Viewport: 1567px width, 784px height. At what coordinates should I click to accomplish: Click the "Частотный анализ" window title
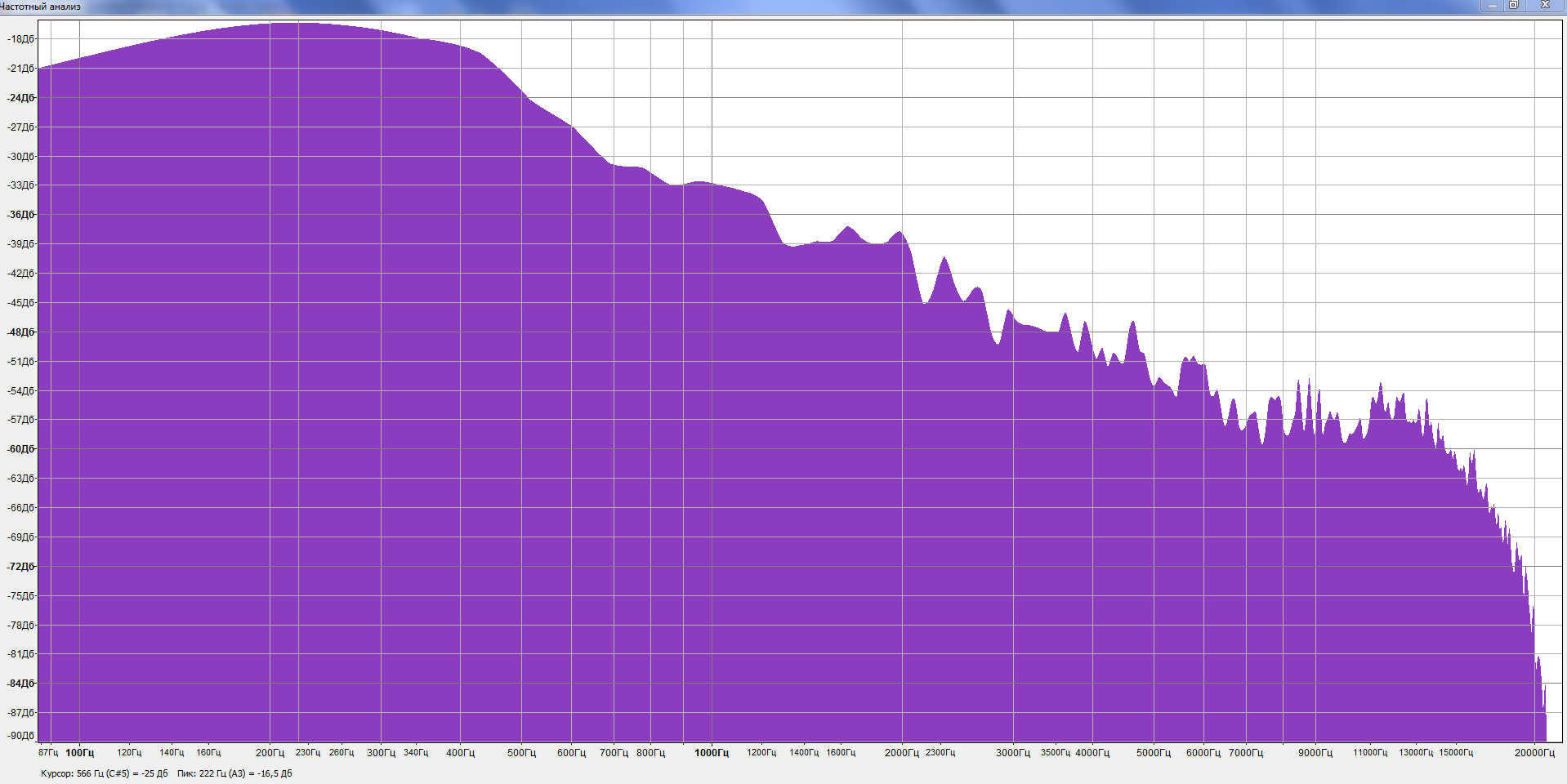[x=40, y=7]
